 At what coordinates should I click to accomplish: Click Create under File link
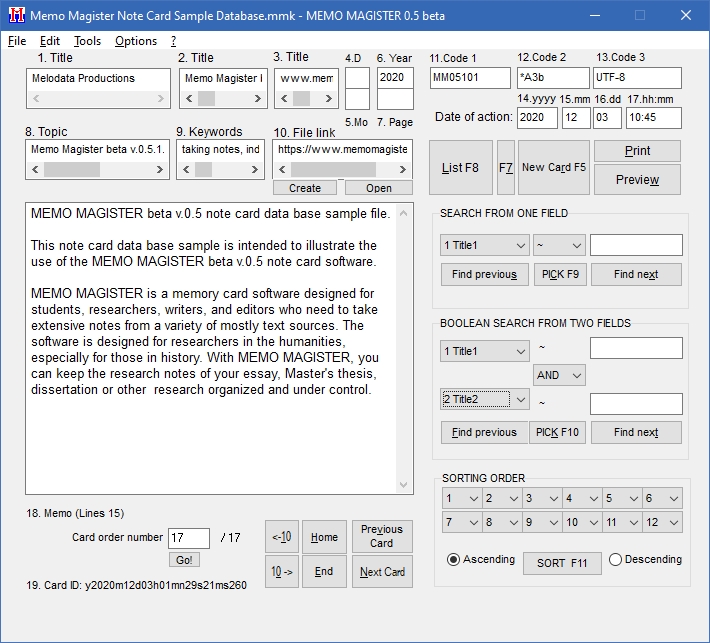coord(305,188)
